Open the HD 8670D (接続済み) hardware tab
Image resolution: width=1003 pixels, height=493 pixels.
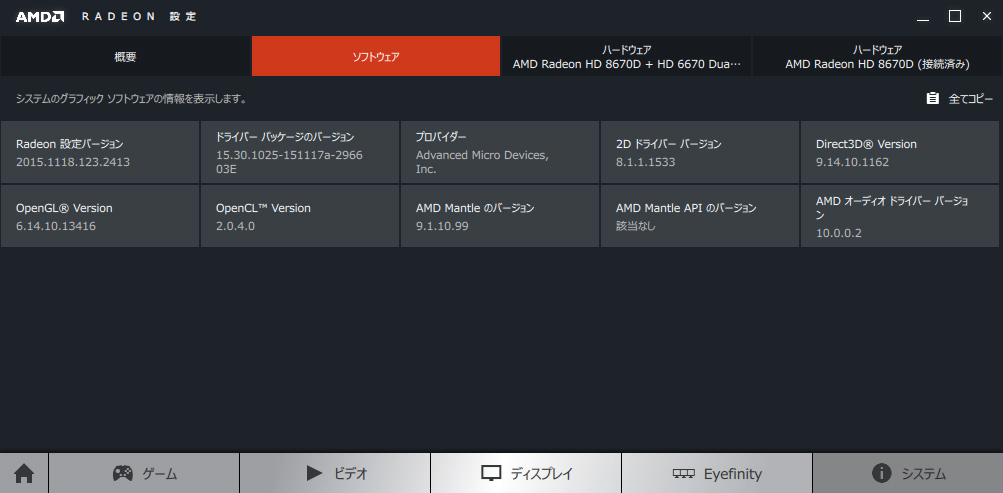pyautogui.click(x=878, y=56)
